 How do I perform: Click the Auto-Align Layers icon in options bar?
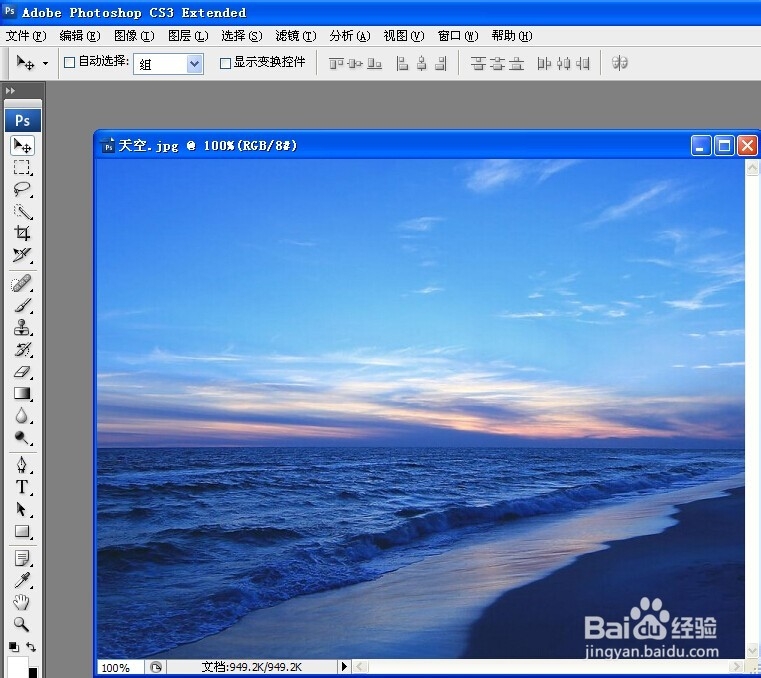coord(620,63)
